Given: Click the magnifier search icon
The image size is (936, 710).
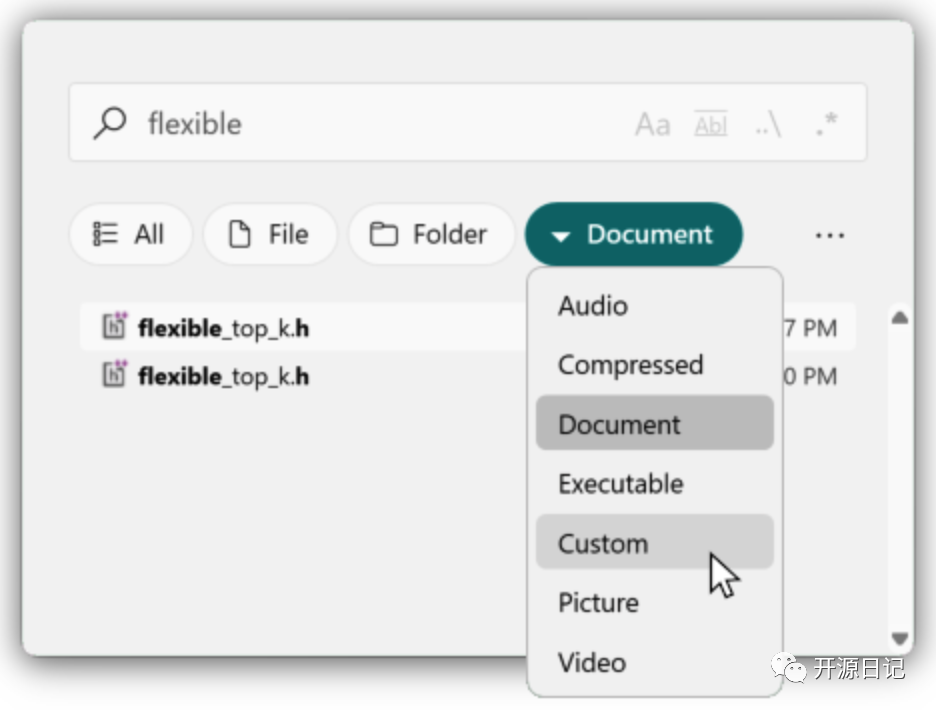Looking at the screenshot, I should pos(110,123).
